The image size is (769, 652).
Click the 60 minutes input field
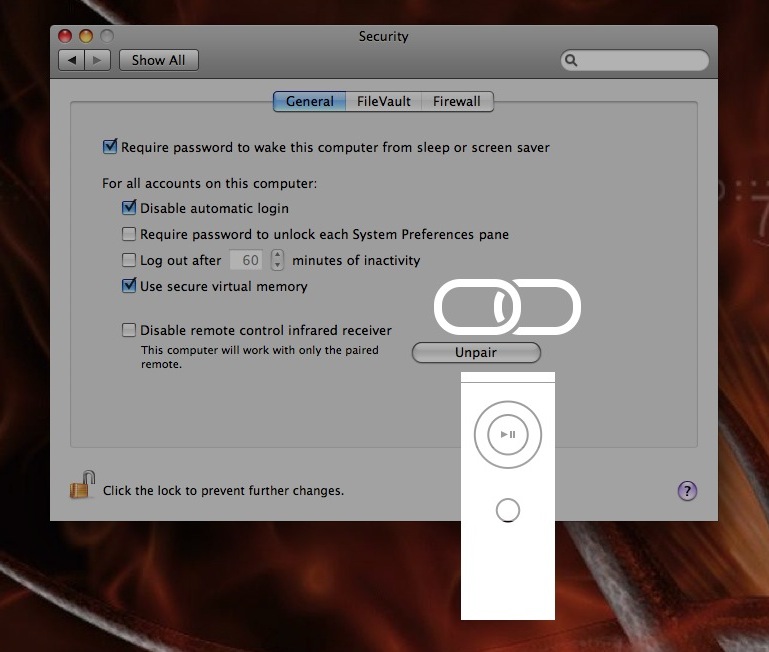246,260
